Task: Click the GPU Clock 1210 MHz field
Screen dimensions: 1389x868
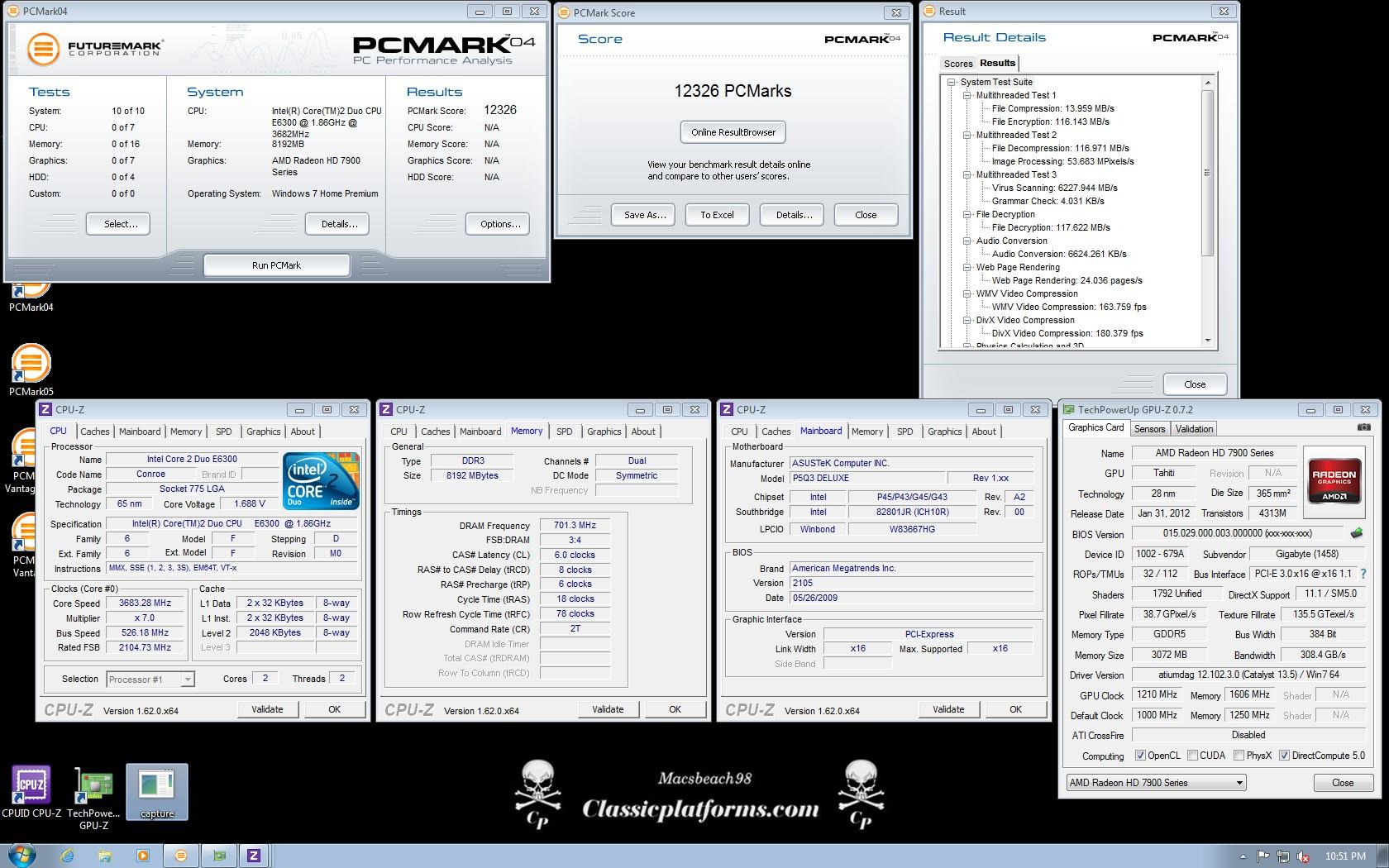Action: point(1157,694)
